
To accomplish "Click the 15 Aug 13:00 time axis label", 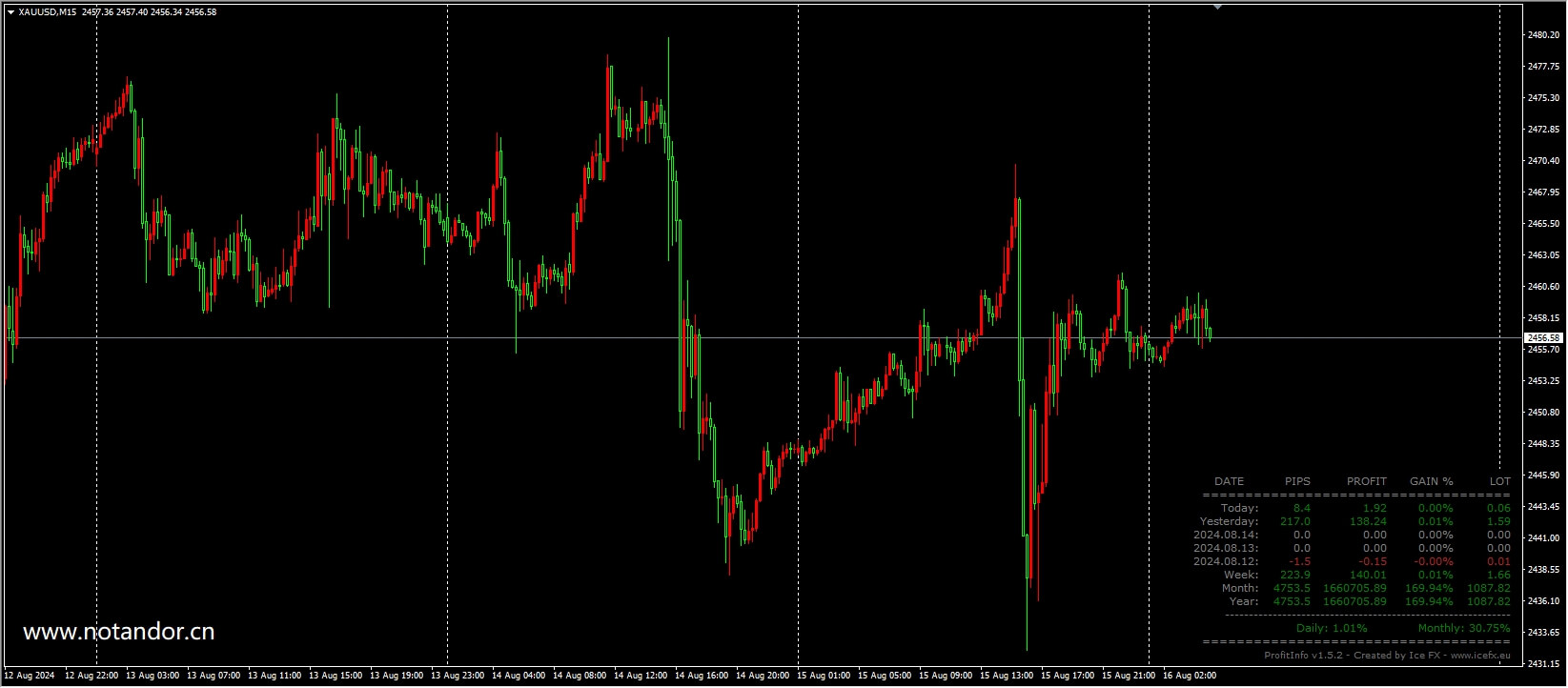I will [x=1007, y=676].
